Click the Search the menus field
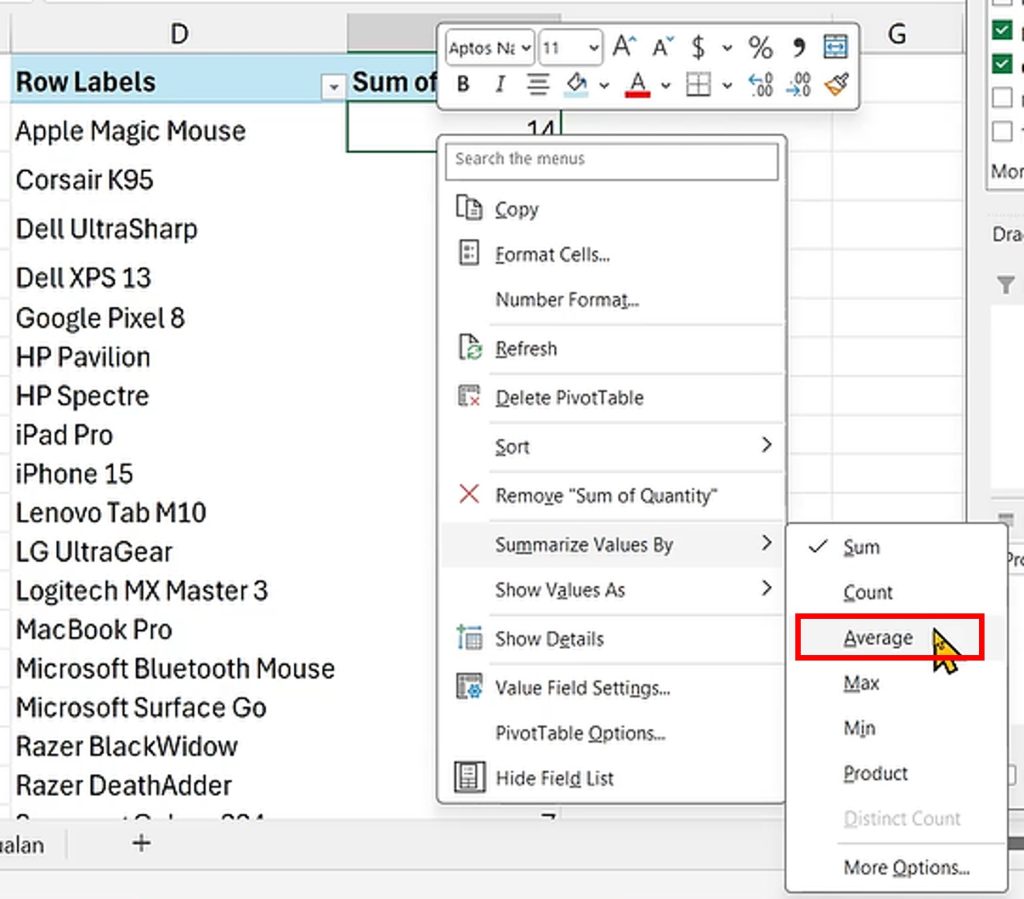This screenshot has width=1024, height=899. [x=612, y=159]
